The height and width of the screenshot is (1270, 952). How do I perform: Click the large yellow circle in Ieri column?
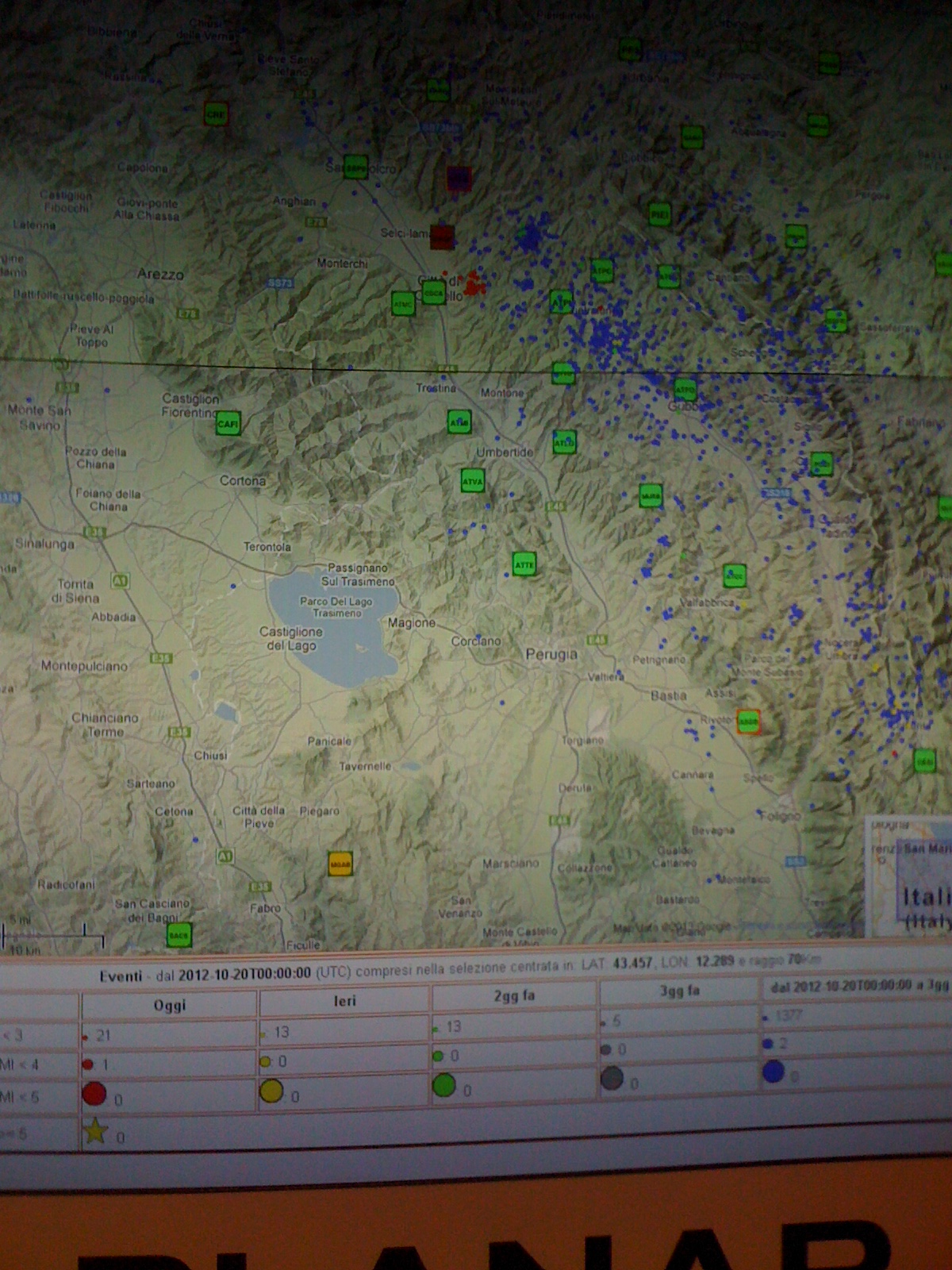coord(271,1091)
